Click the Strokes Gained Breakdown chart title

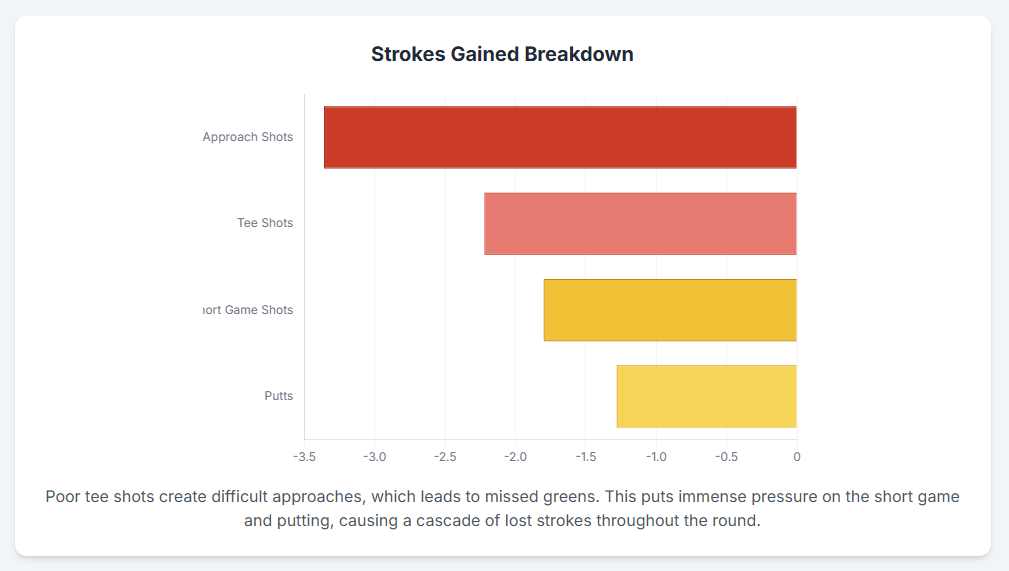pyautogui.click(x=502, y=54)
